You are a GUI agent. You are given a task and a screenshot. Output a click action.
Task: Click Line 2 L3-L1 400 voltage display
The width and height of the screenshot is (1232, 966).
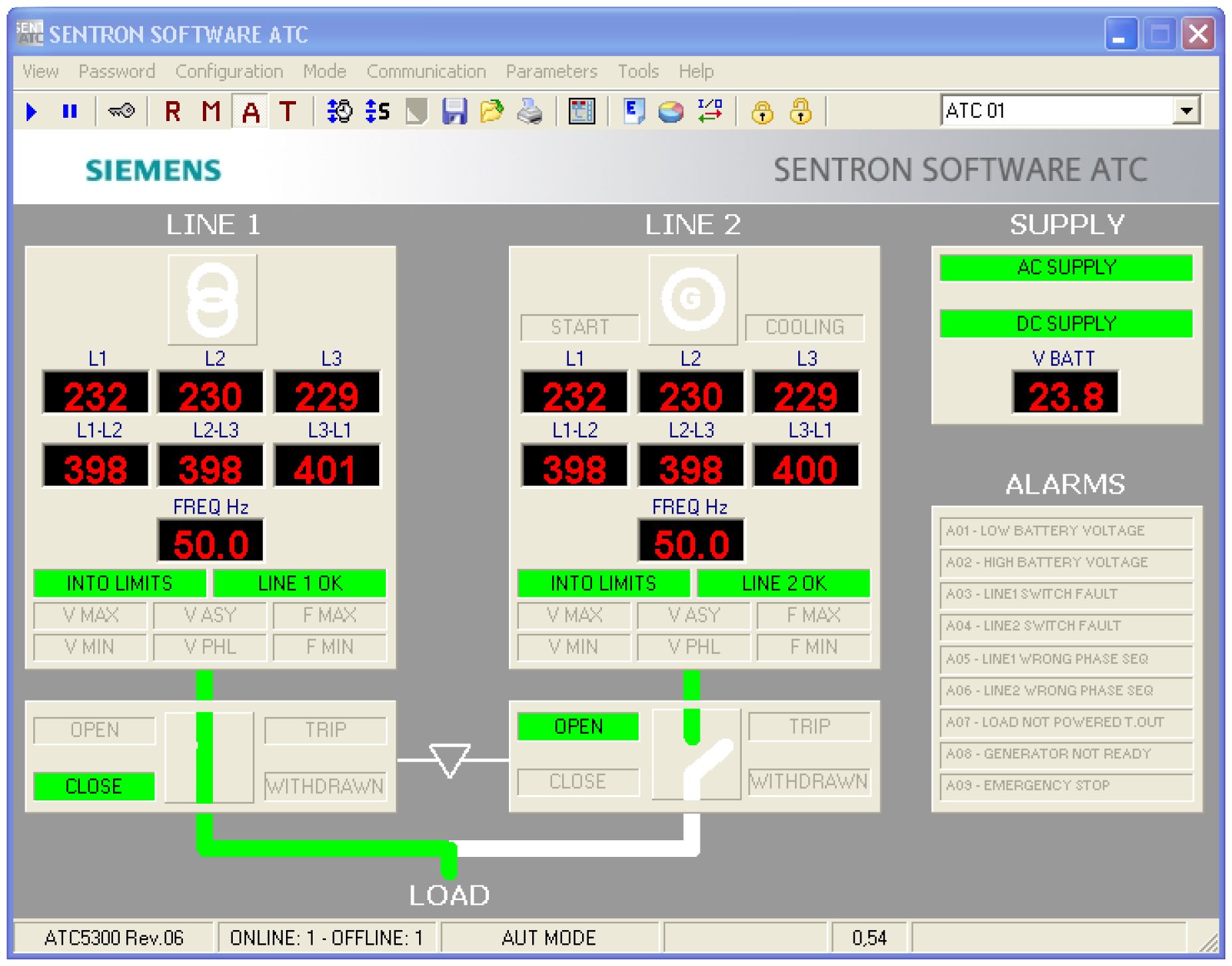point(806,466)
